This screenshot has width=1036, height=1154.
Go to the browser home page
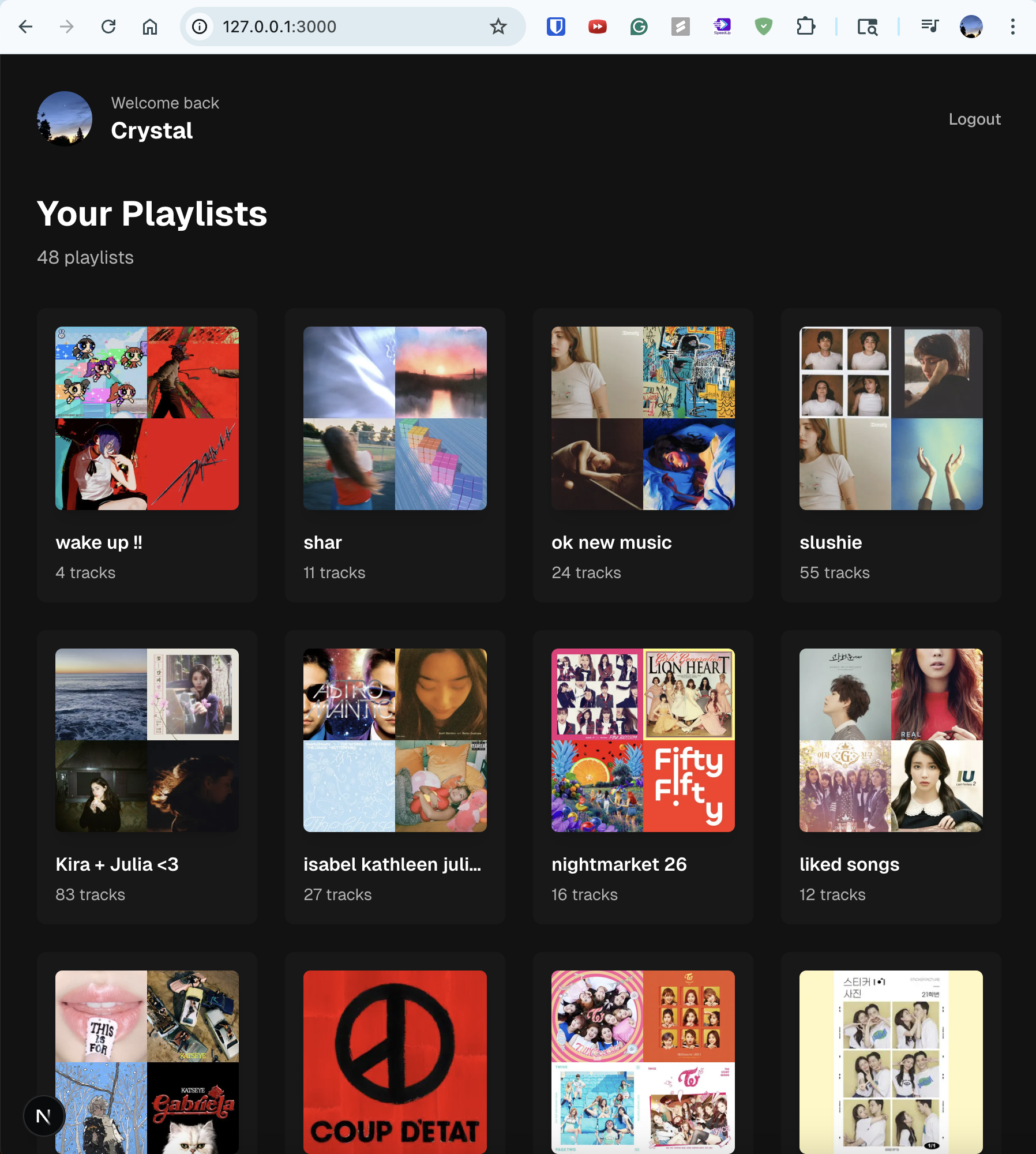click(150, 27)
